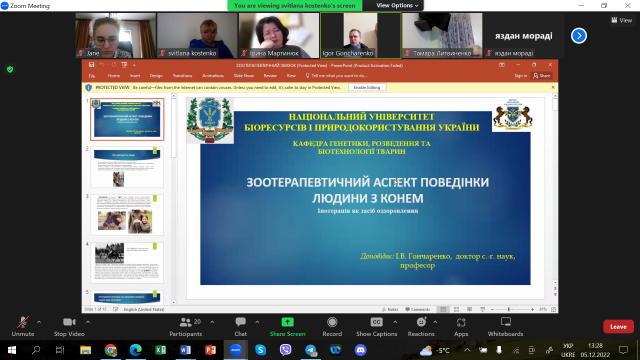Show hidden system tray icons
640x360 pixels.
click(x=467, y=350)
